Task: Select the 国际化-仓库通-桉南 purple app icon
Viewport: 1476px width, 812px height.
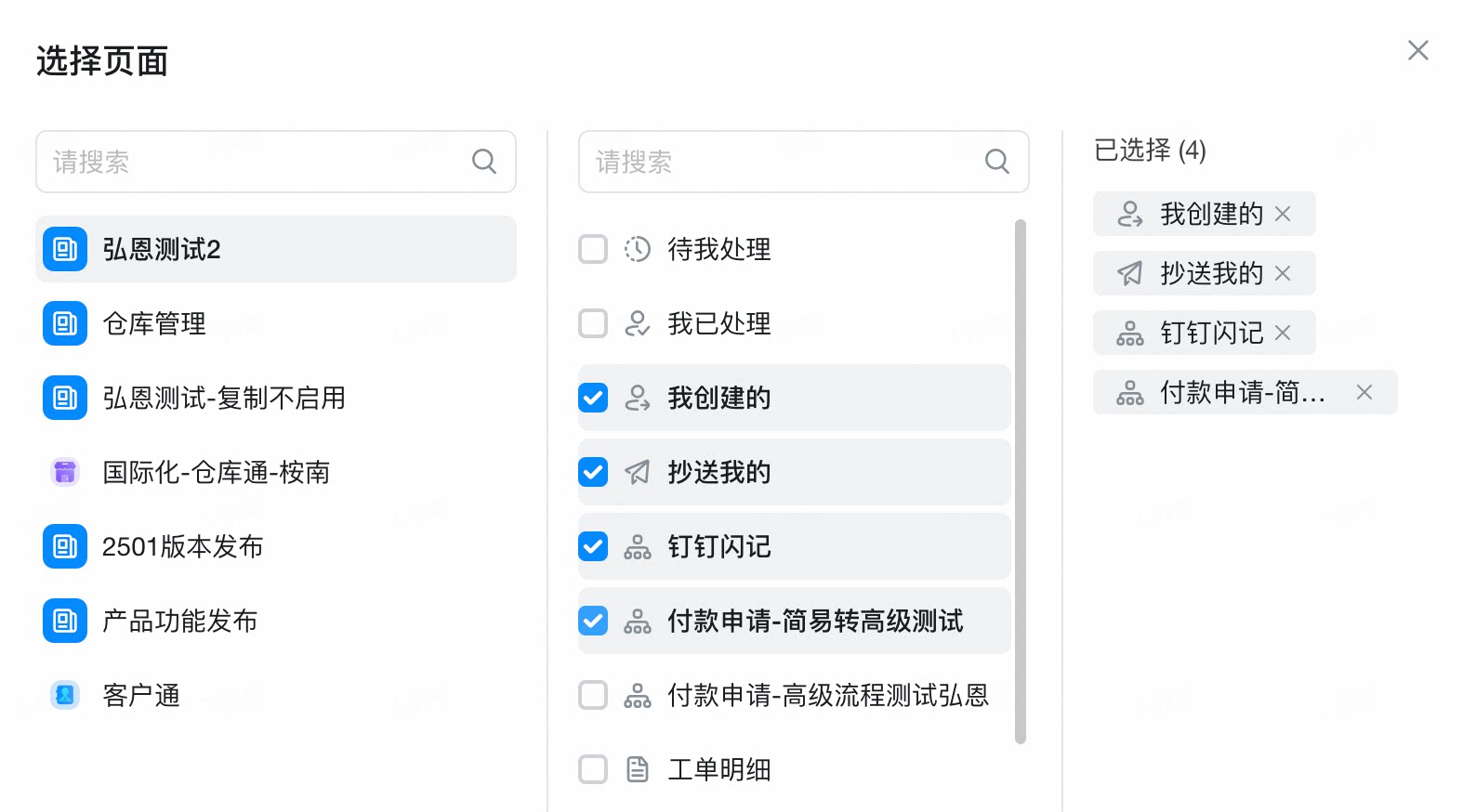Action: pyautogui.click(x=65, y=472)
